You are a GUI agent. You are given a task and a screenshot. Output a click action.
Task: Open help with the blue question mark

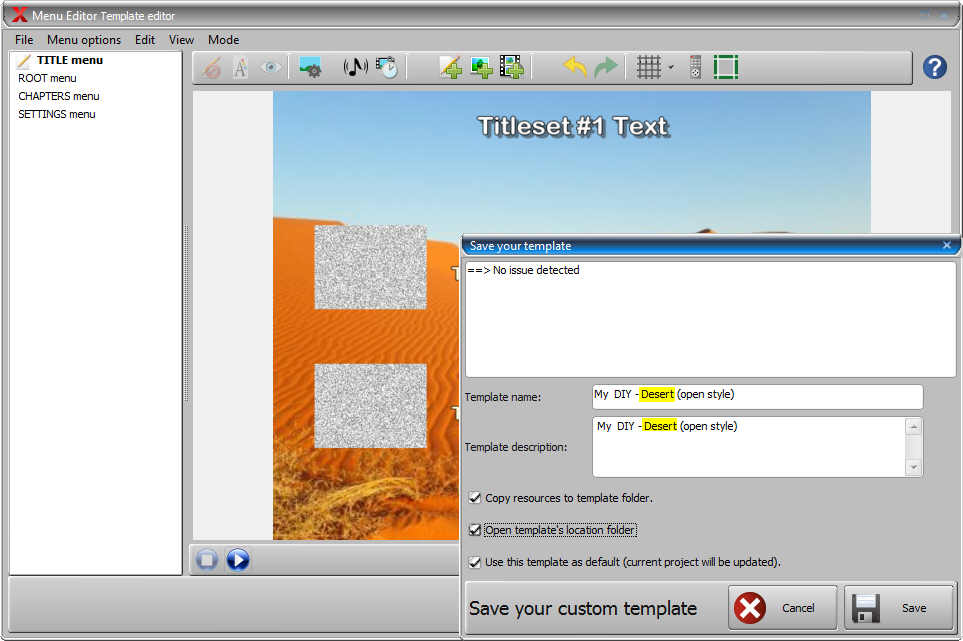(x=935, y=67)
